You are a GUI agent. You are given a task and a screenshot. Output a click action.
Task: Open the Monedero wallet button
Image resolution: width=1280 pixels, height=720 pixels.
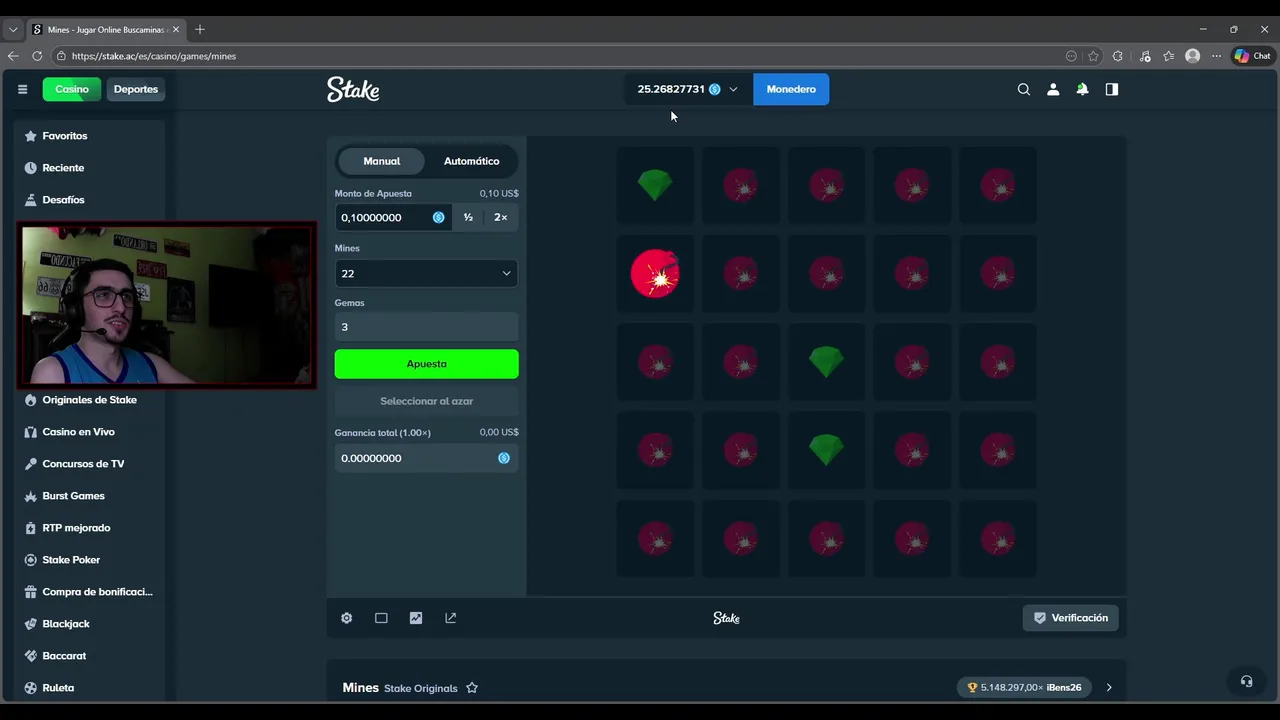(791, 89)
